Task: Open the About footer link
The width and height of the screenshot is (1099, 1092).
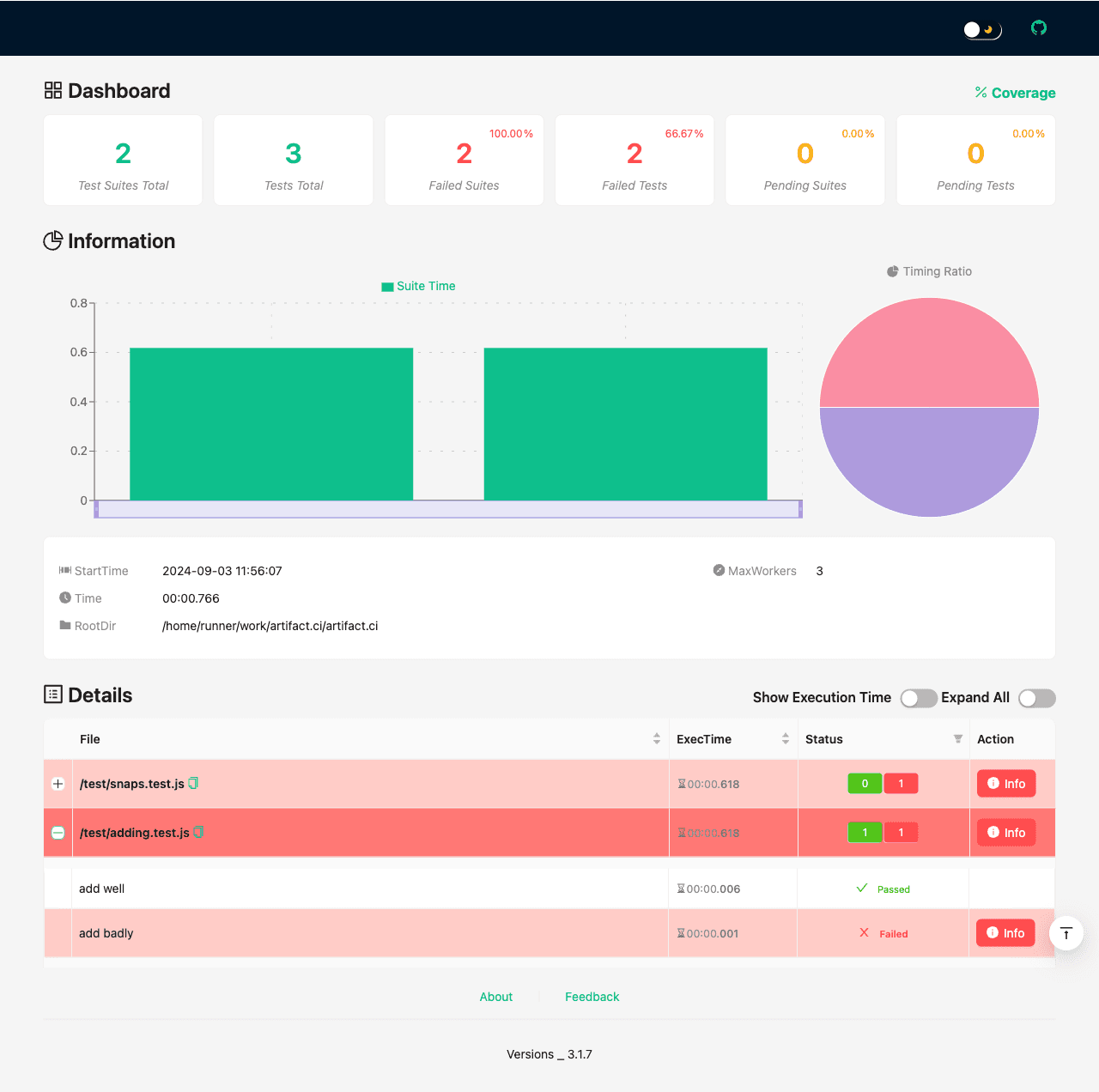Action: [x=495, y=997]
